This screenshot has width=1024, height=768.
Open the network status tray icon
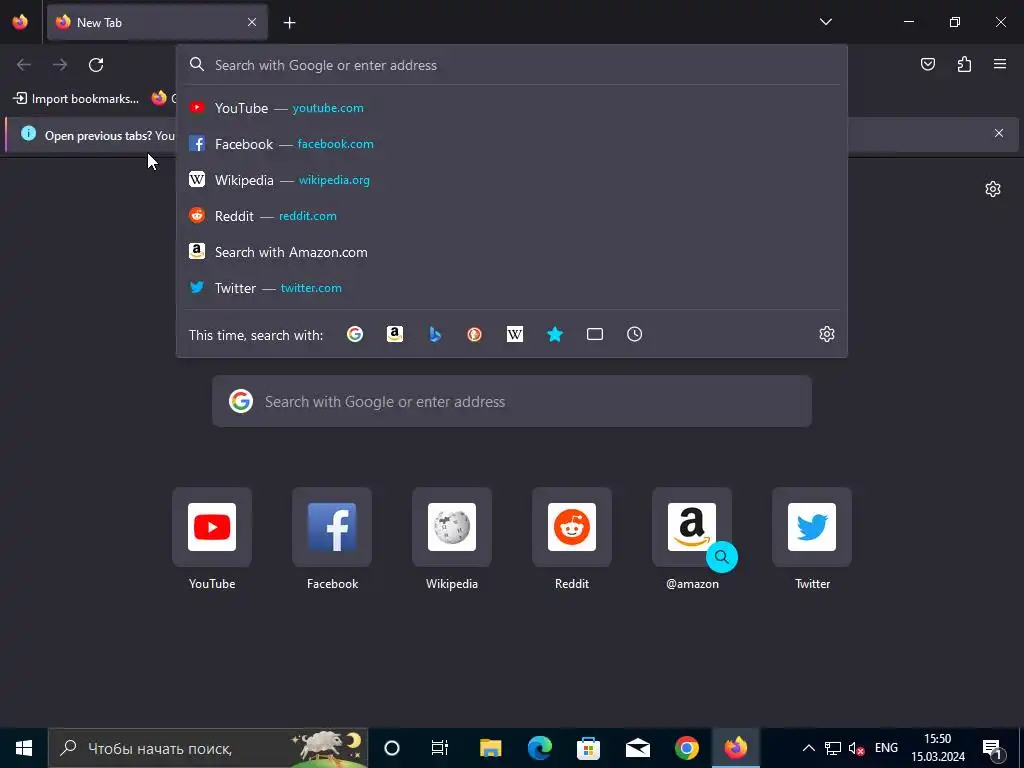[833, 748]
